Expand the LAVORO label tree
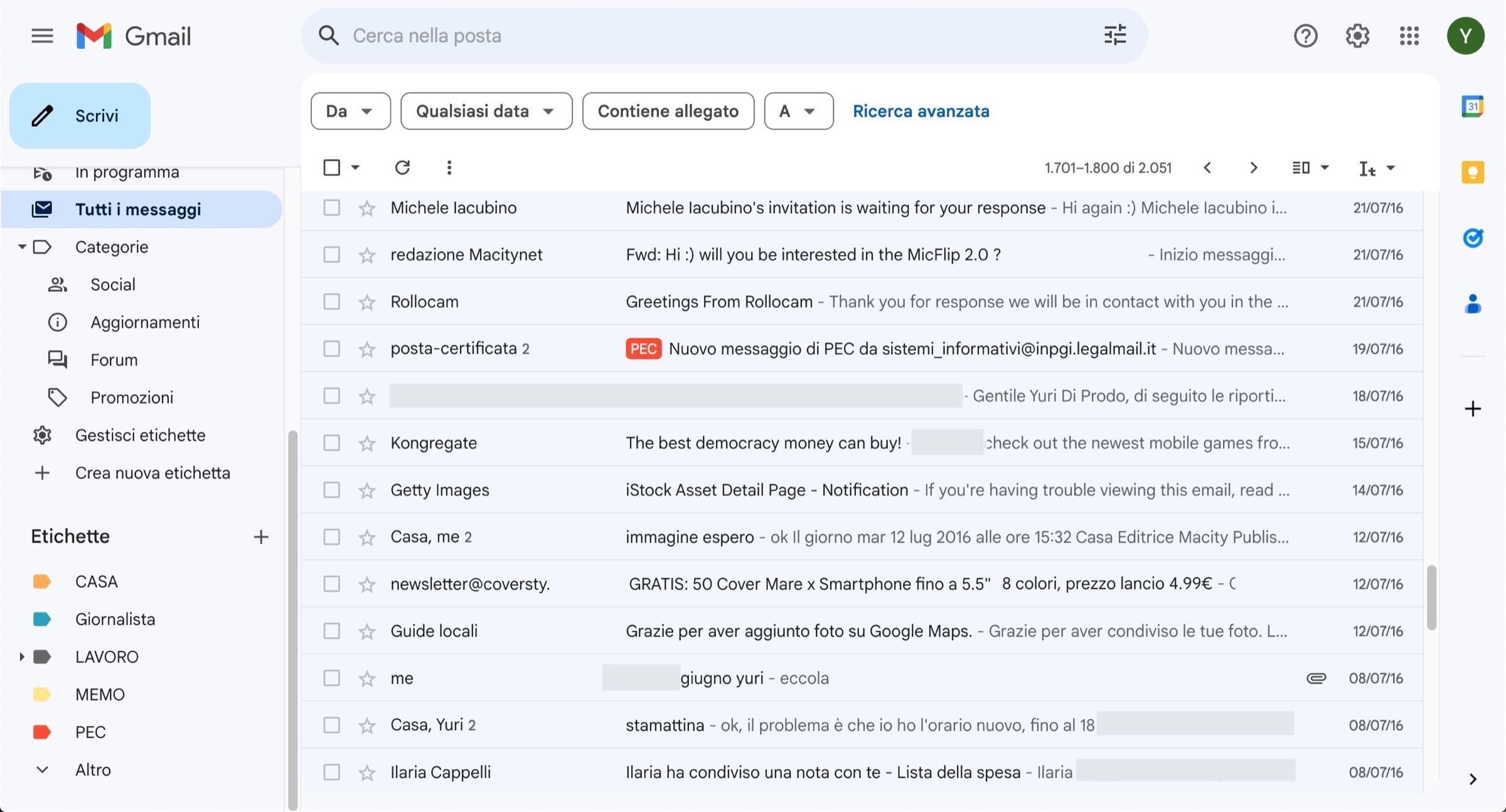 (x=21, y=657)
